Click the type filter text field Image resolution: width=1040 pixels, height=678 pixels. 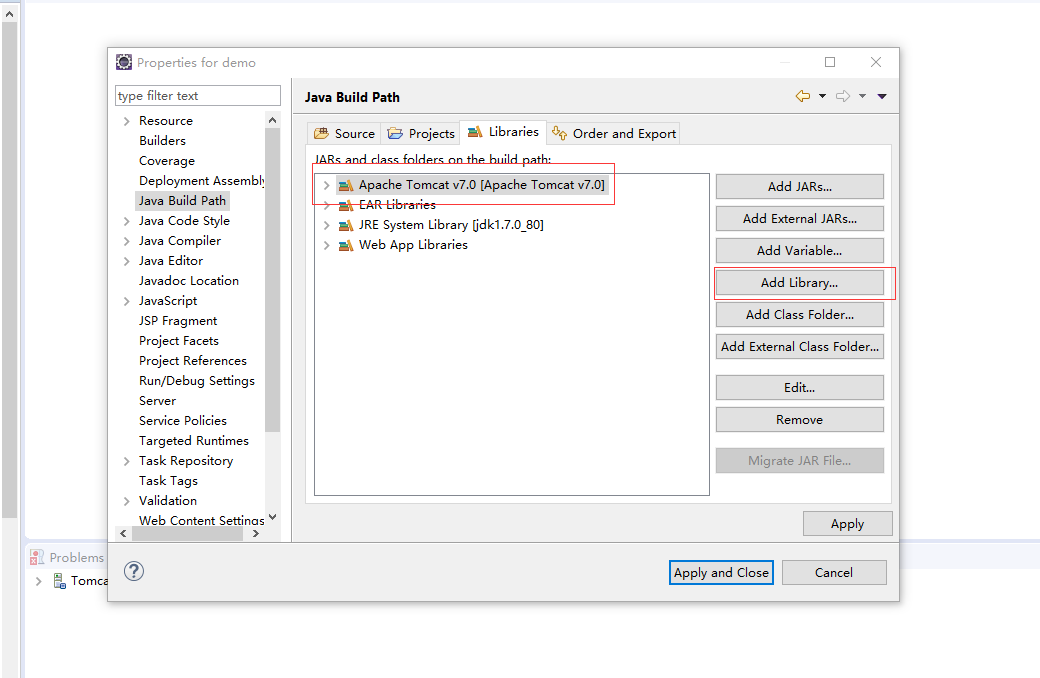198,96
